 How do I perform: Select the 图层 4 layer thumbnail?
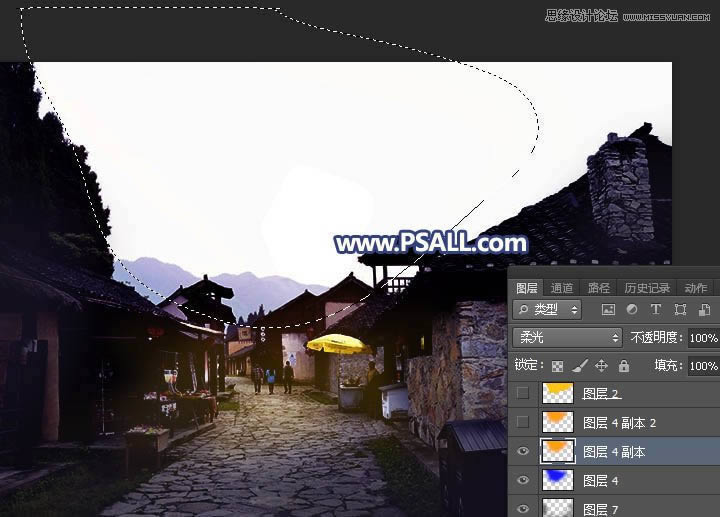pos(557,481)
